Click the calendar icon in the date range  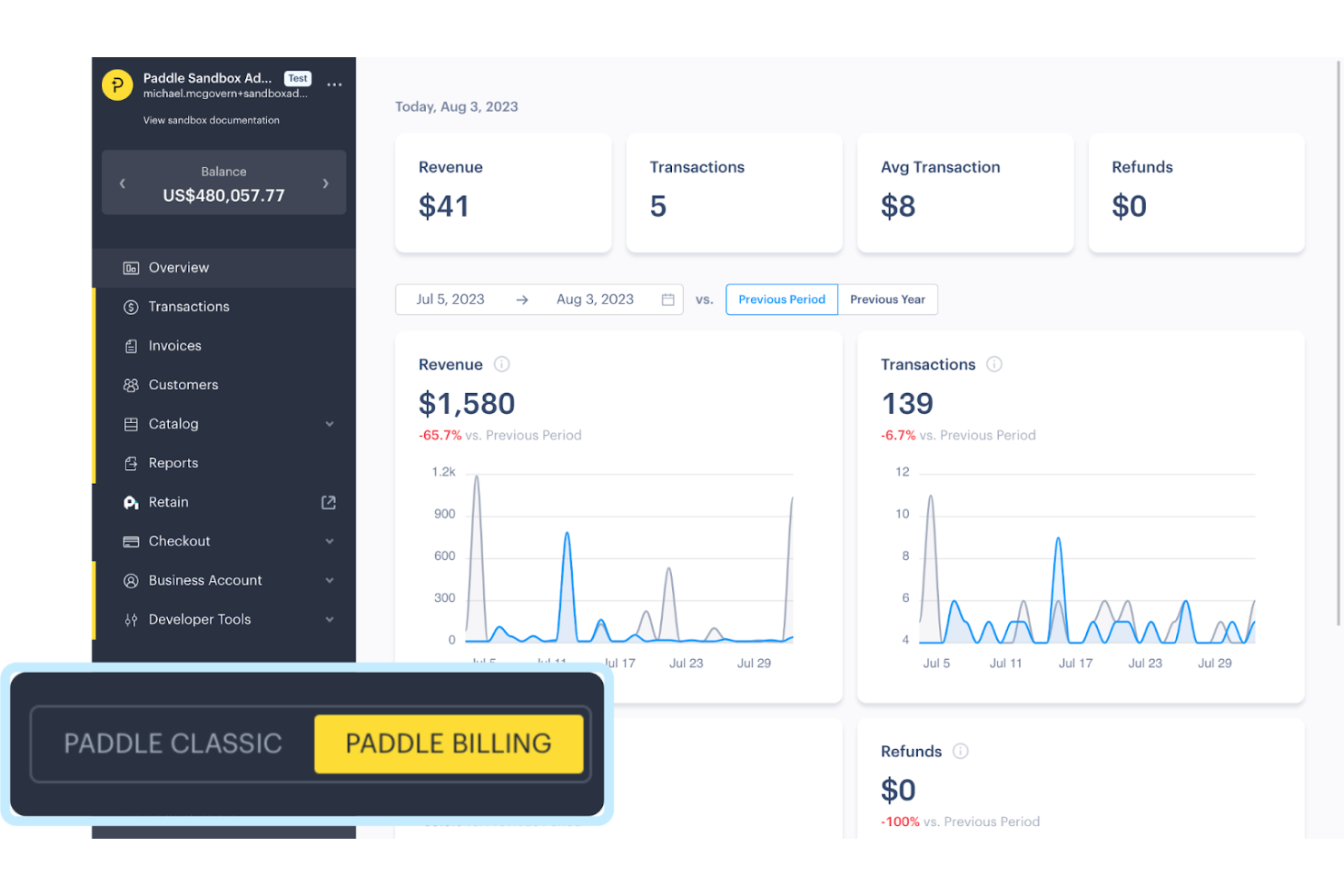[x=667, y=299]
